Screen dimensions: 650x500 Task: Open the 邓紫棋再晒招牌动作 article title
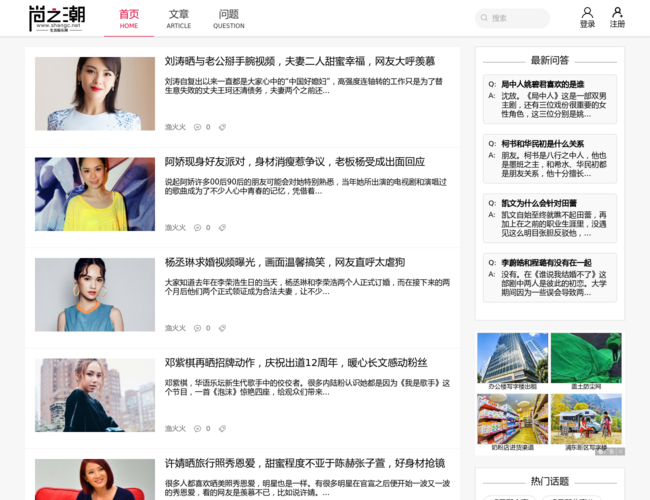pos(296,363)
